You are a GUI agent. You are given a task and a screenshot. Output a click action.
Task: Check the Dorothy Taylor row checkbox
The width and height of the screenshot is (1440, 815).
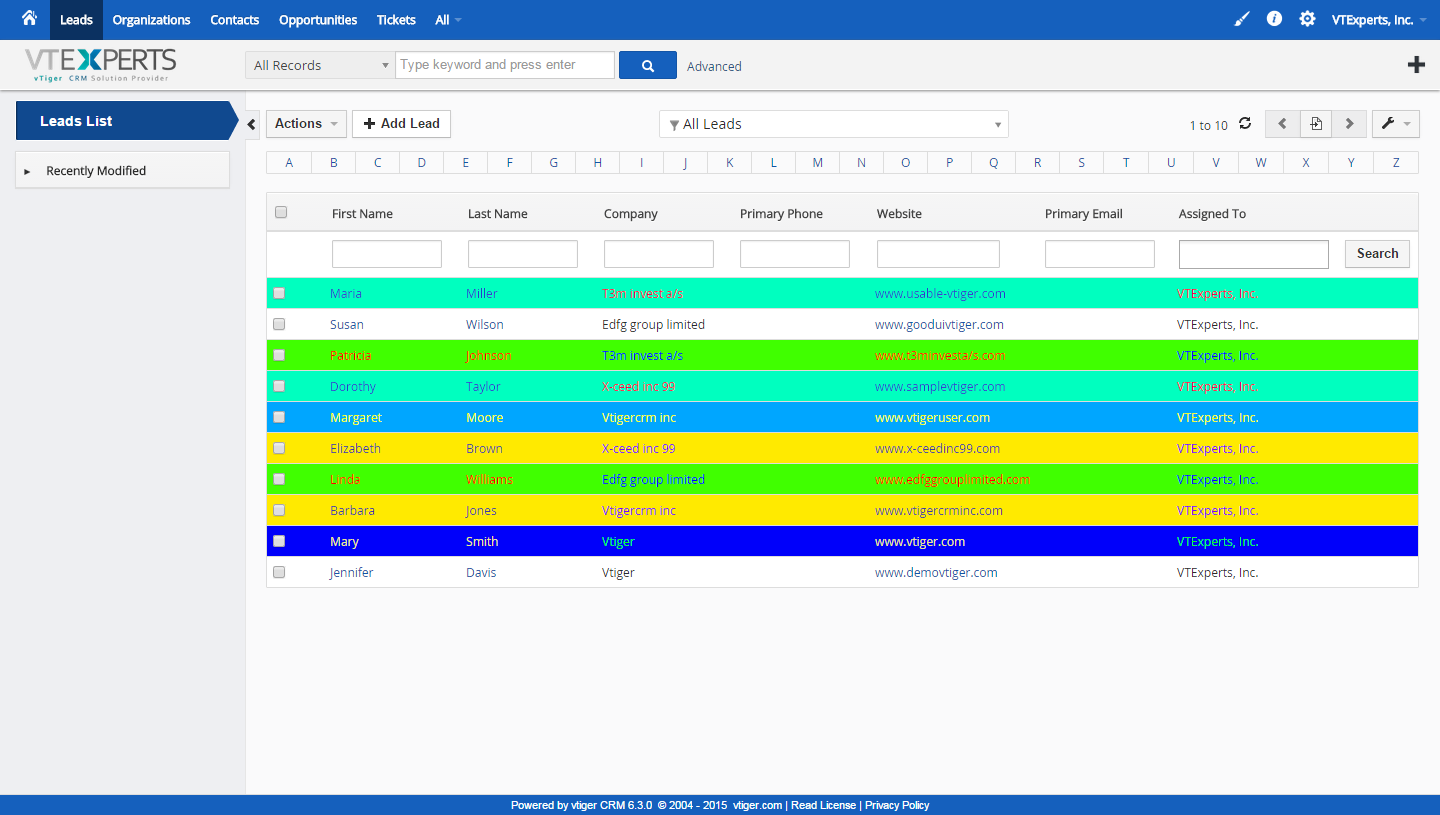pos(279,386)
